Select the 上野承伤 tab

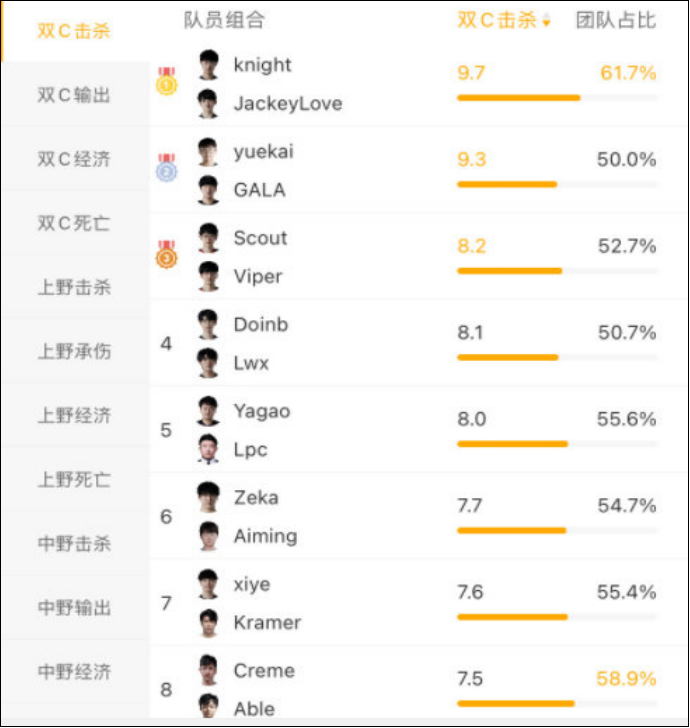pos(74,351)
